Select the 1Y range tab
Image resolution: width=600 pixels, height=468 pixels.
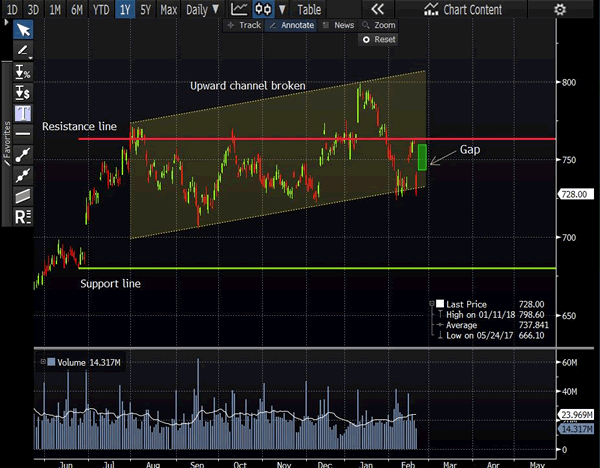pos(125,9)
